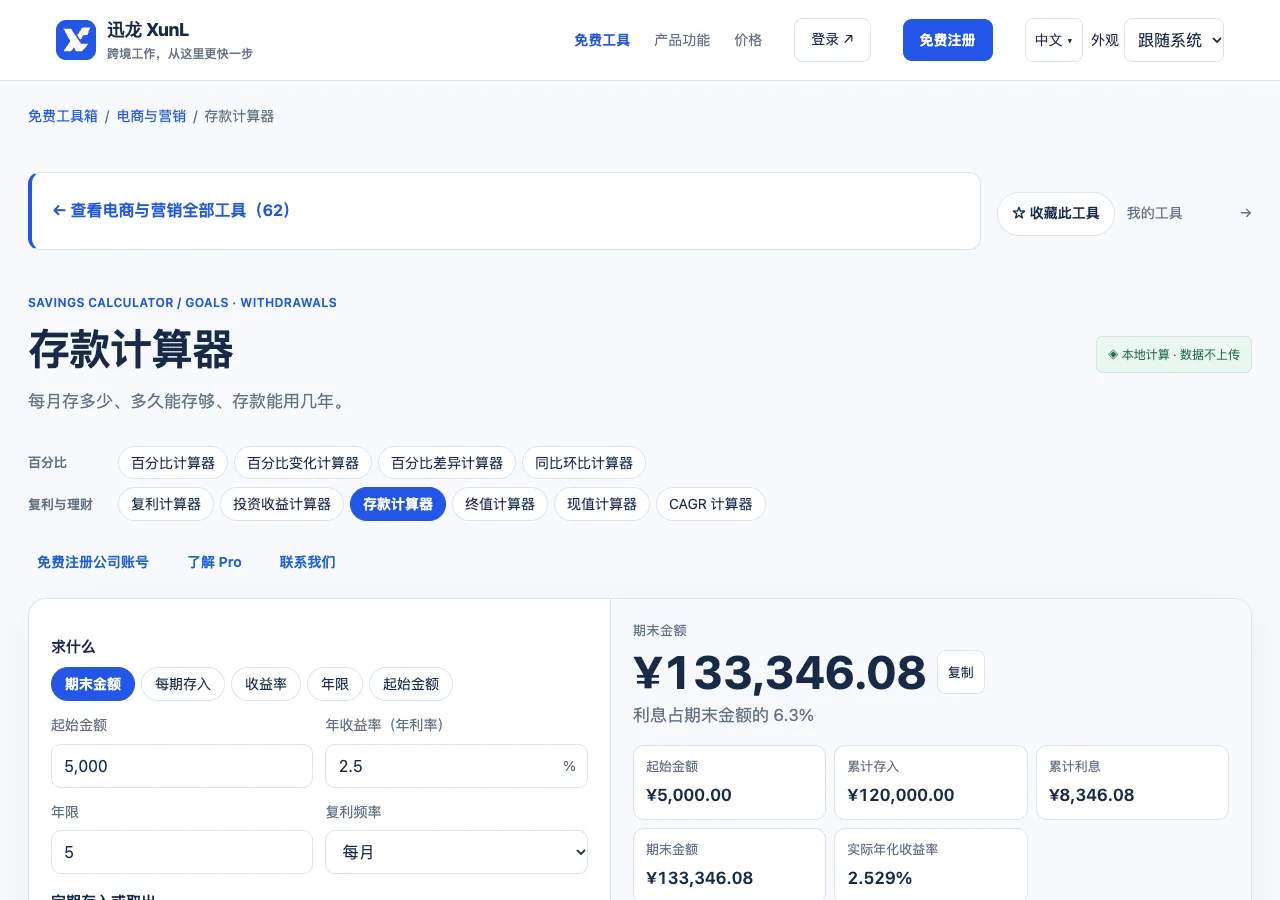Viewport: 1280px width, 900px height.
Task: Go to 免费工具箱 breadcrumb
Action: point(63,116)
